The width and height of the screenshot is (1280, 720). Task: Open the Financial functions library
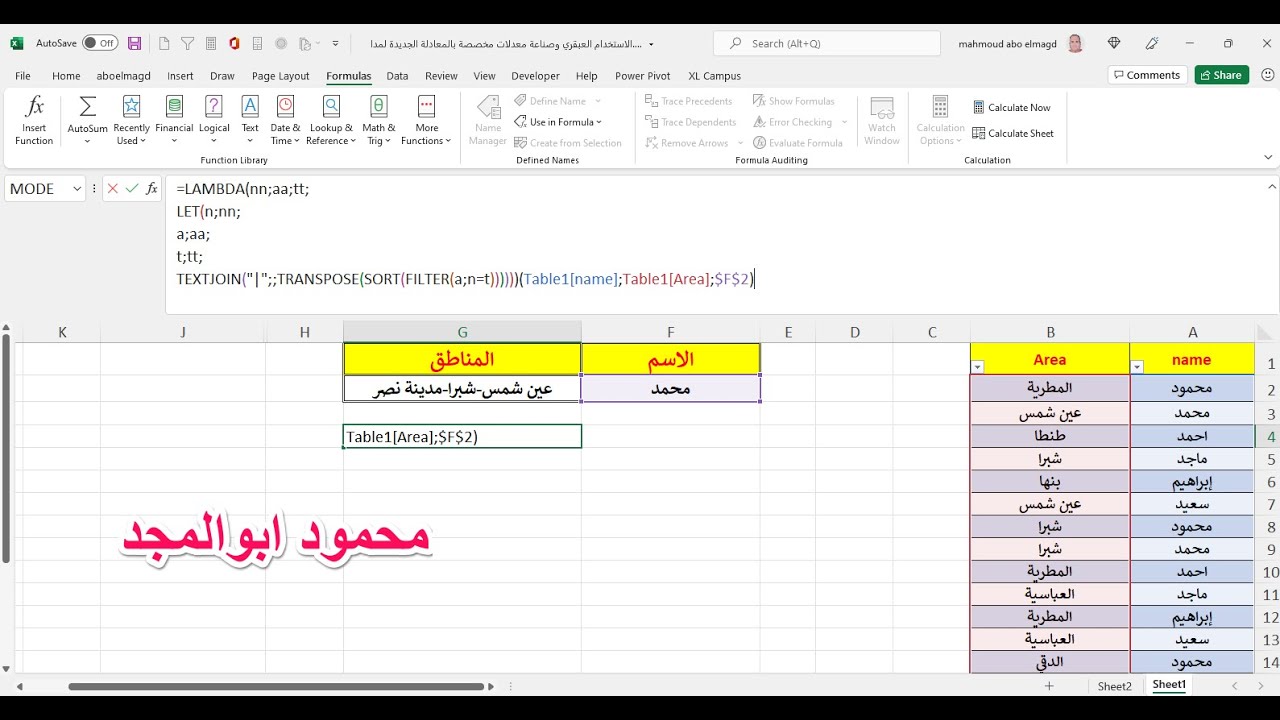click(x=174, y=121)
